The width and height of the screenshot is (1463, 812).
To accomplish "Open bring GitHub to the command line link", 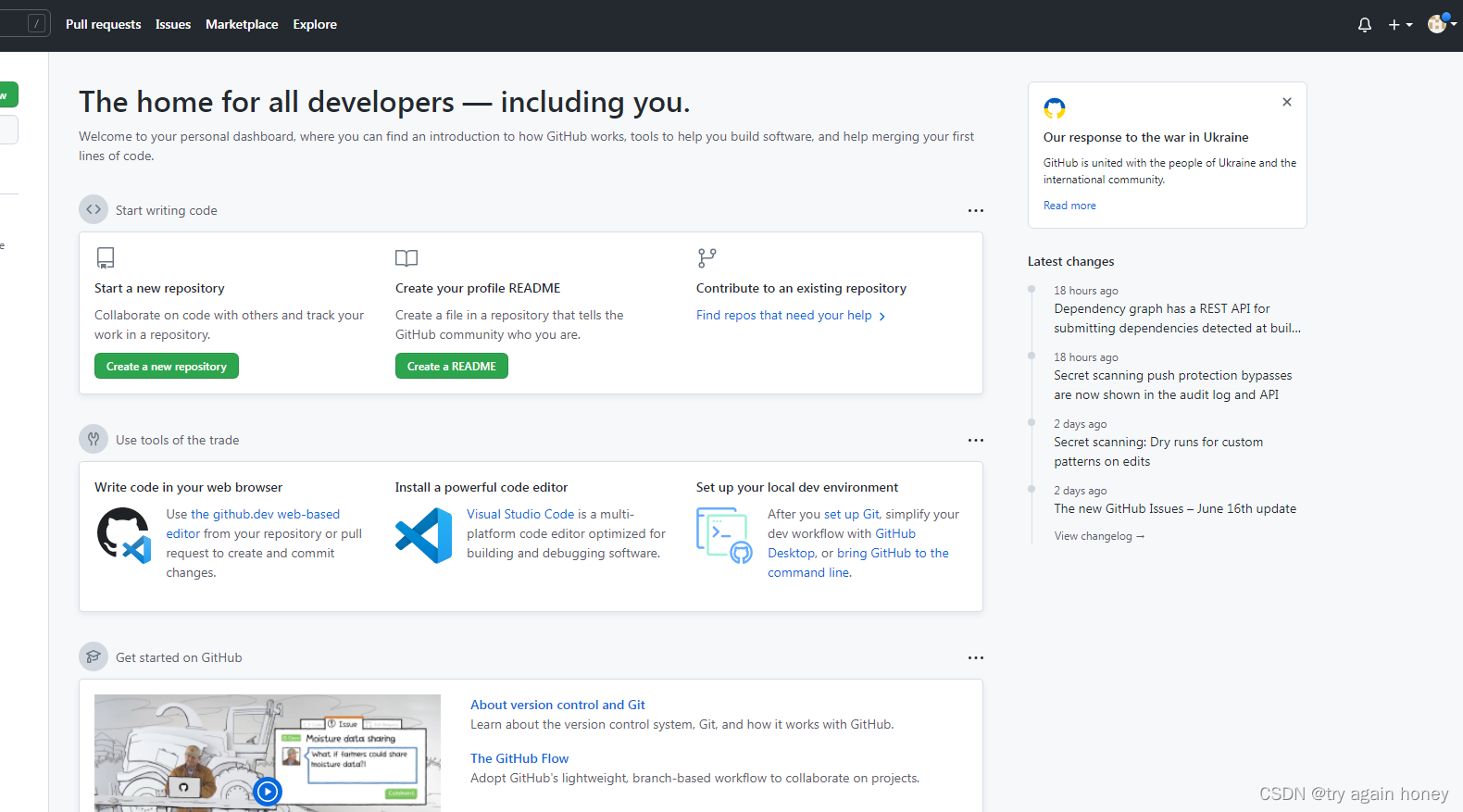I will point(858,563).
